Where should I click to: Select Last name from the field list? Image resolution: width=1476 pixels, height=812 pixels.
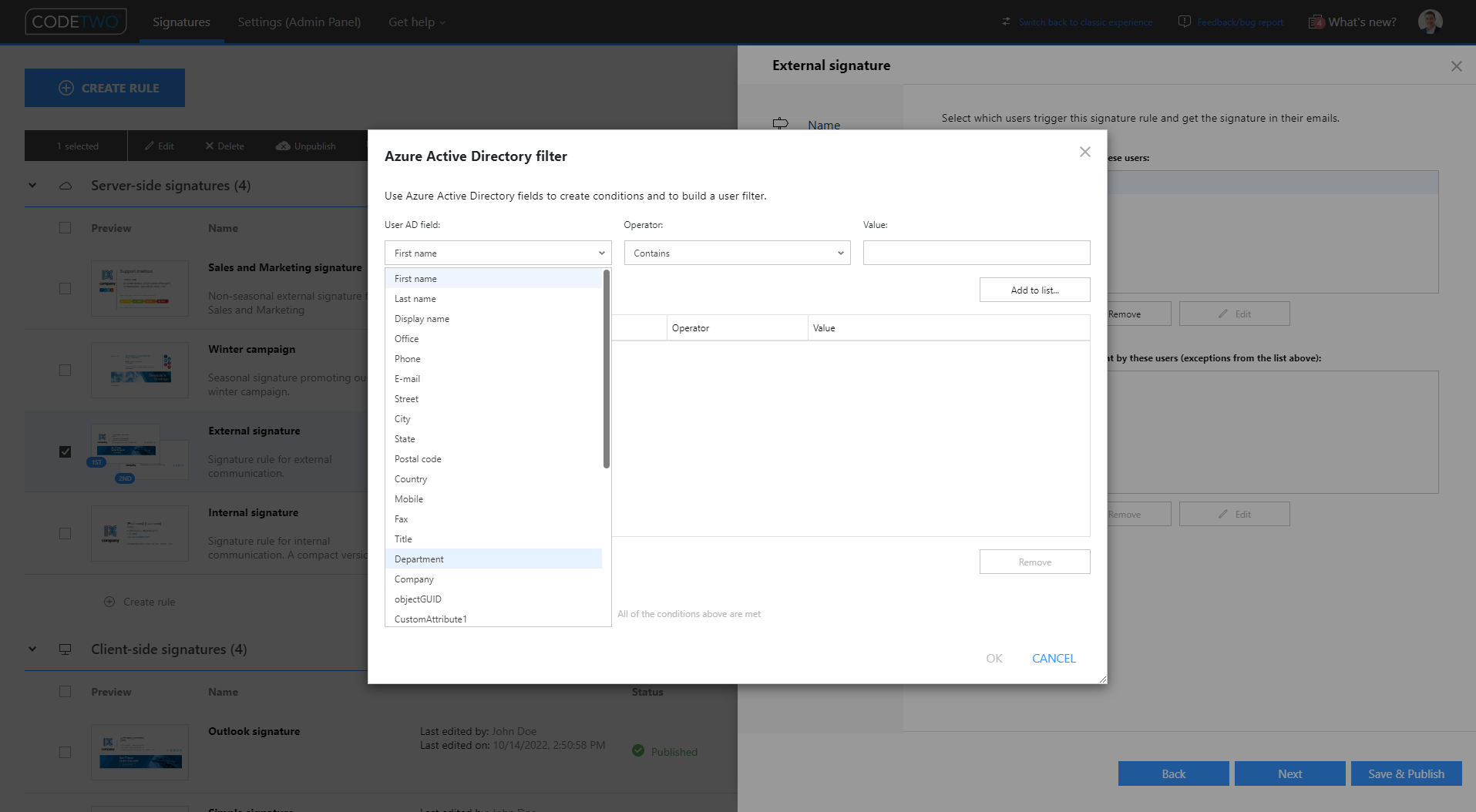click(x=493, y=298)
